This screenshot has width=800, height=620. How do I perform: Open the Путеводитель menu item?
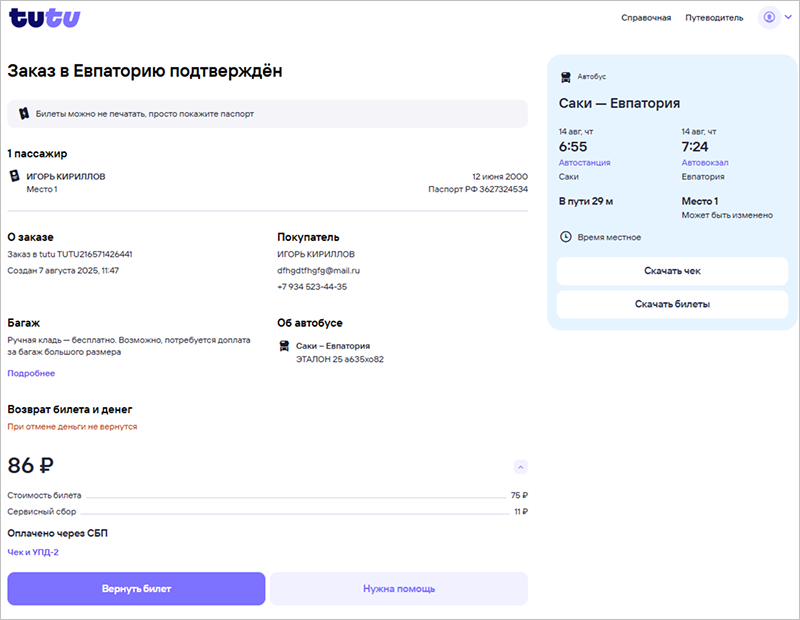pyautogui.click(x=714, y=18)
